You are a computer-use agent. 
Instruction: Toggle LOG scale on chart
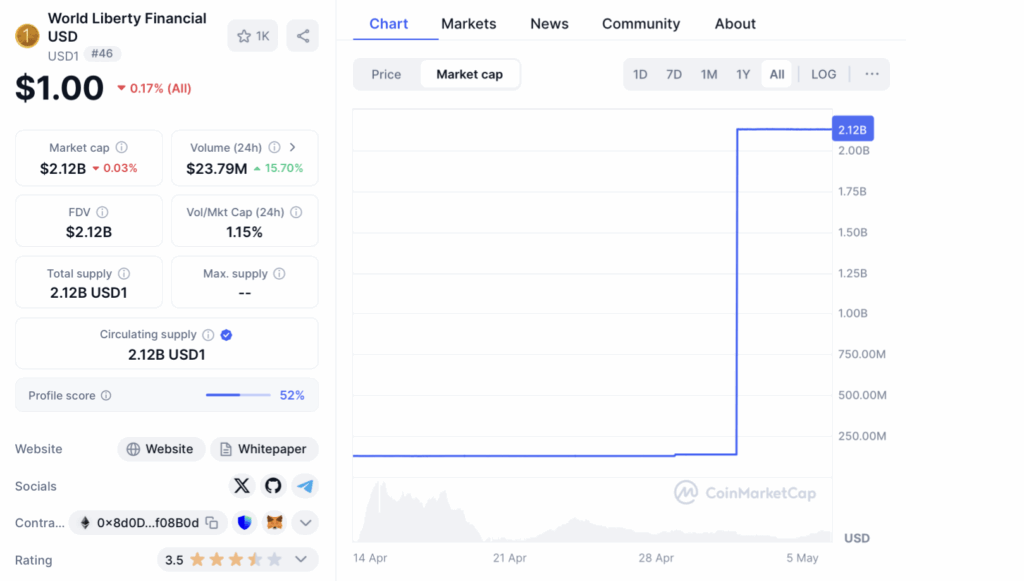tap(824, 74)
